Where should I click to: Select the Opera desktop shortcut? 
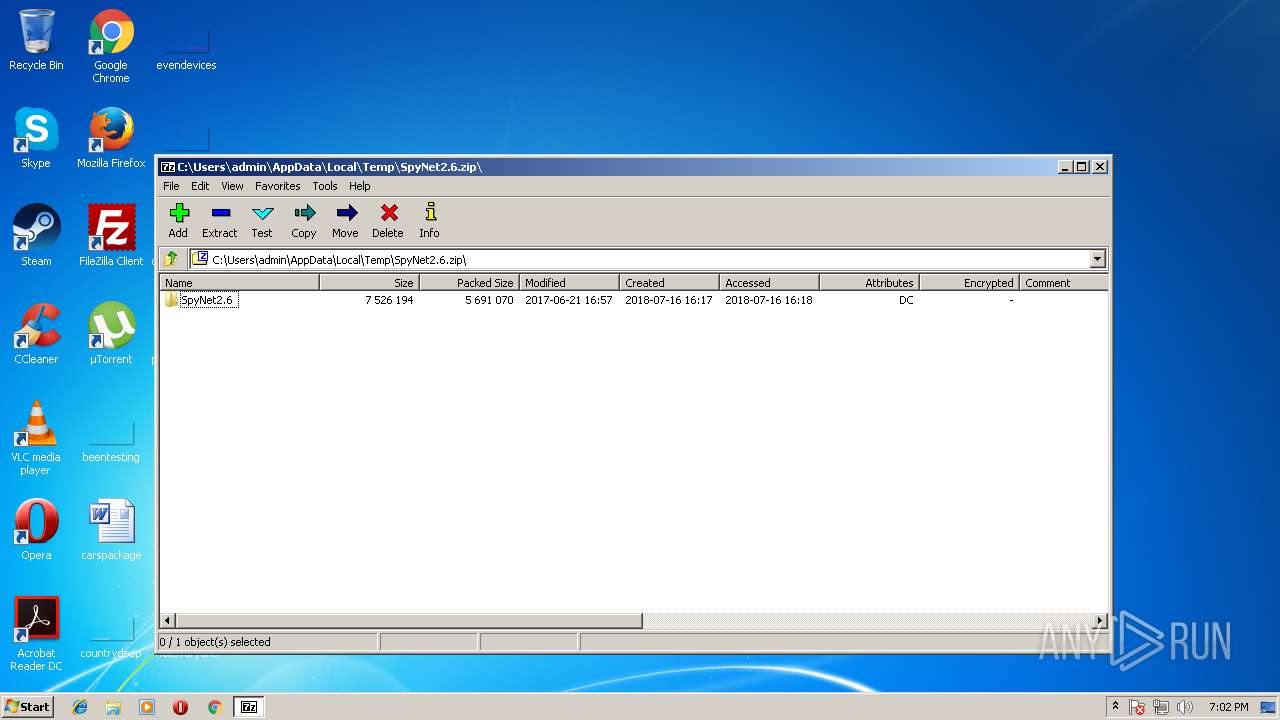click(36, 530)
